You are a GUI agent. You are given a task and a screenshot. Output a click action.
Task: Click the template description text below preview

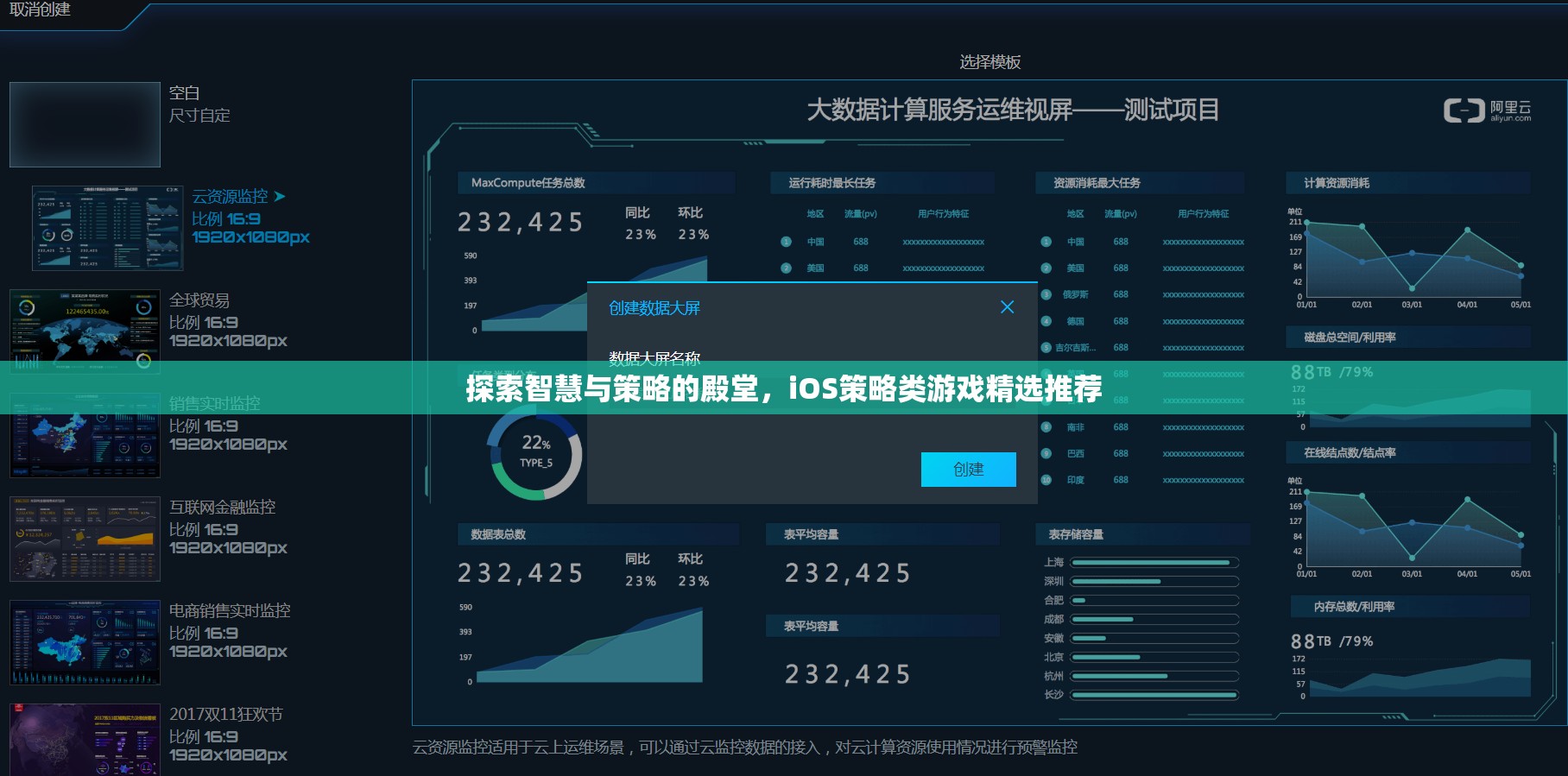tap(745, 748)
